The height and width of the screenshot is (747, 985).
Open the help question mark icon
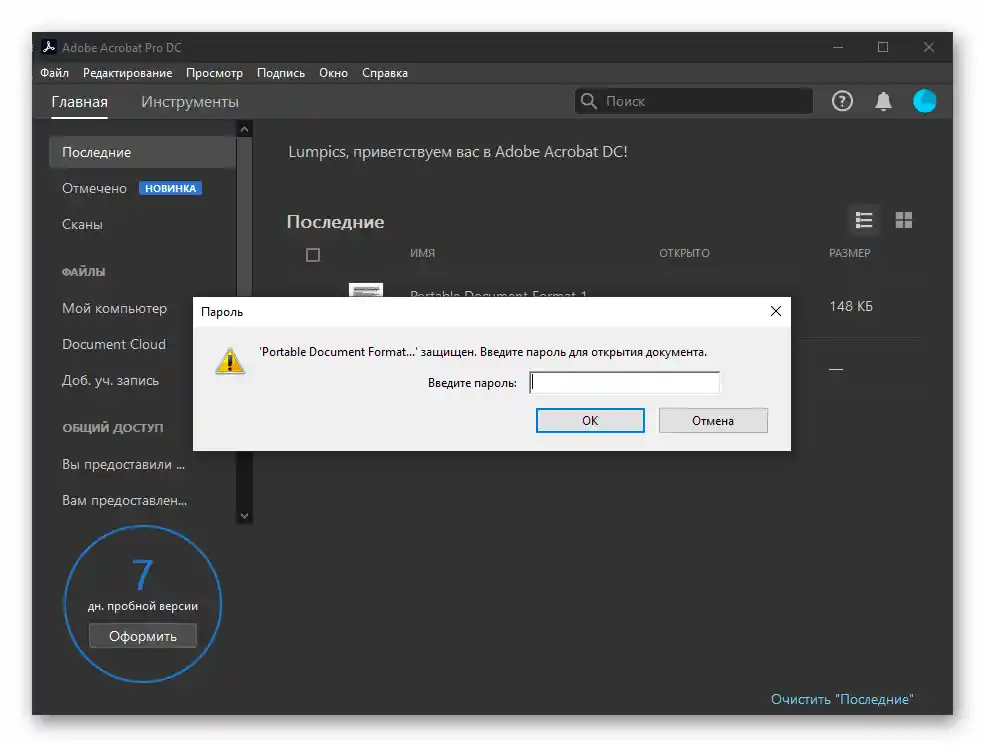[842, 101]
